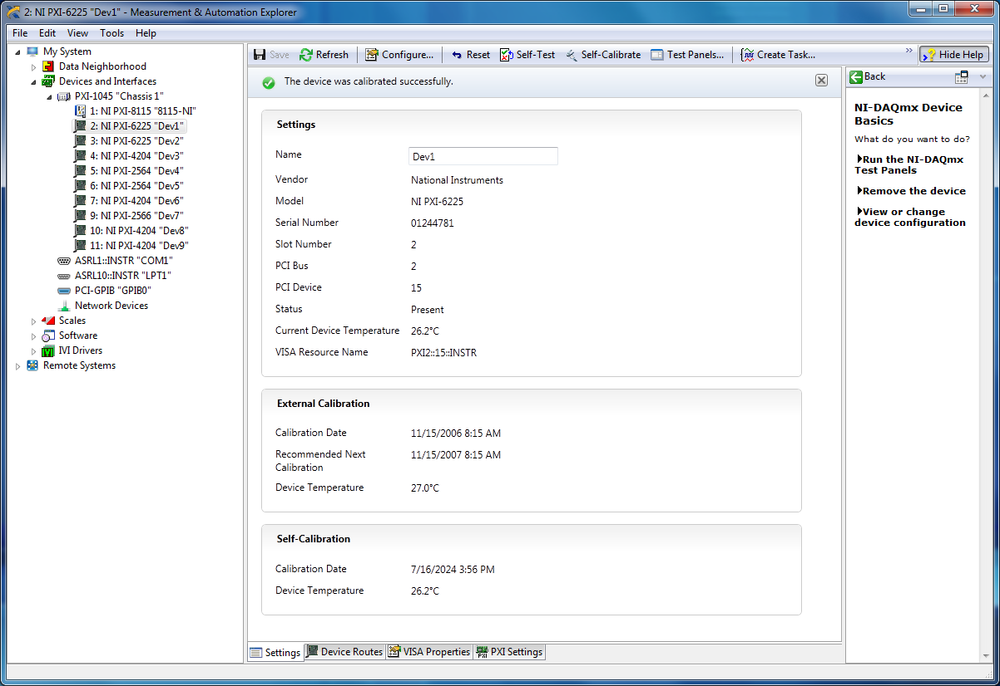1000x686 pixels.
Task: Open the File menu
Action: coord(20,33)
